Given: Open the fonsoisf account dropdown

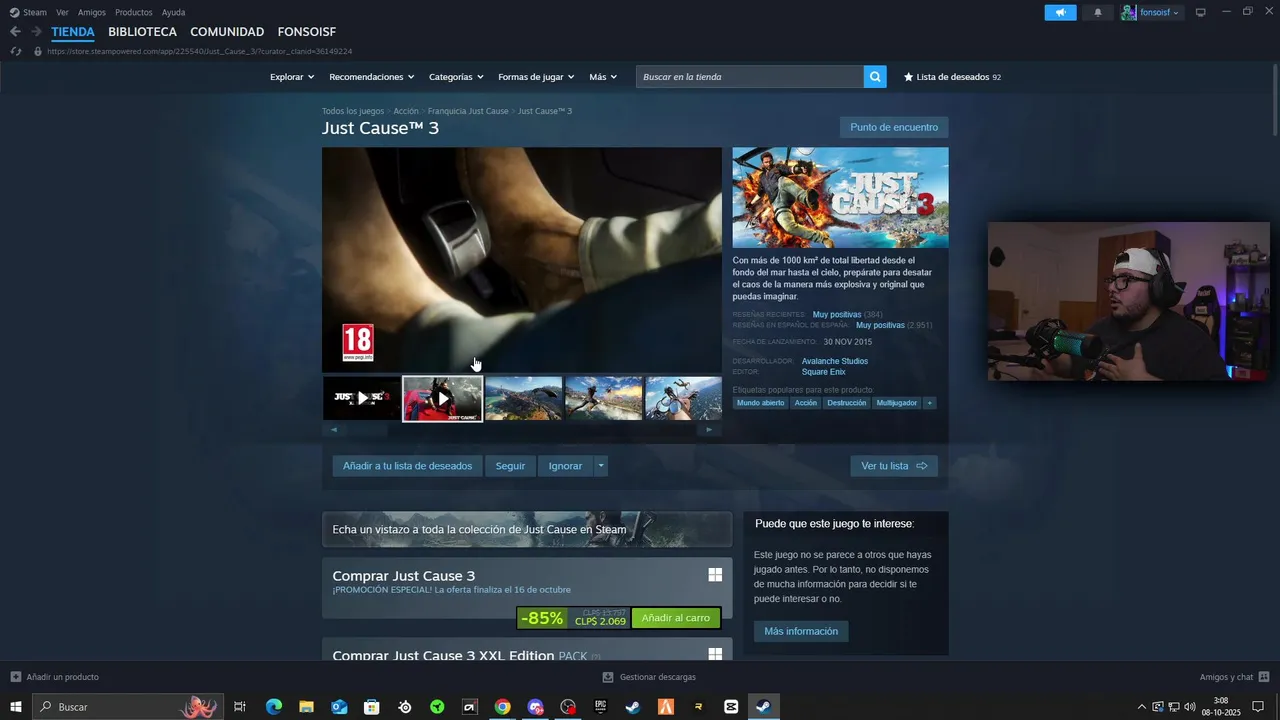Looking at the screenshot, I should (1151, 12).
